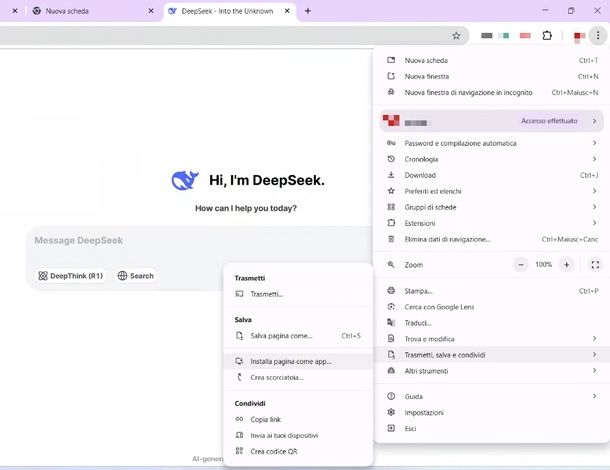Open the Chrome three-dot menu button
The height and width of the screenshot is (470, 610).
click(598, 36)
